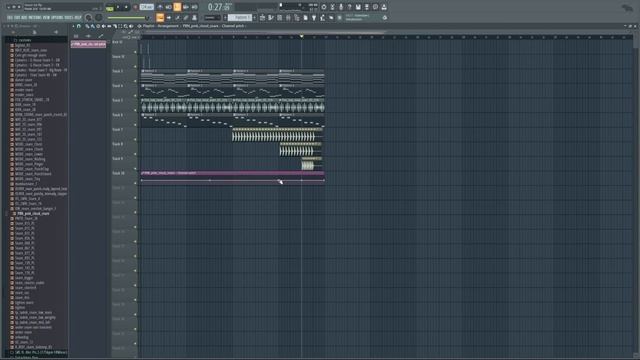Toggle the metronome icon
The height and width of the screenshot is (360, 640).
160,7
